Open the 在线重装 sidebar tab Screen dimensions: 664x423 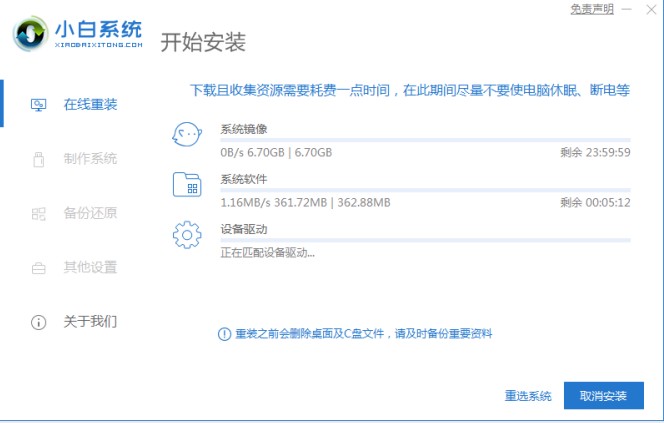(x=74, y=104)
